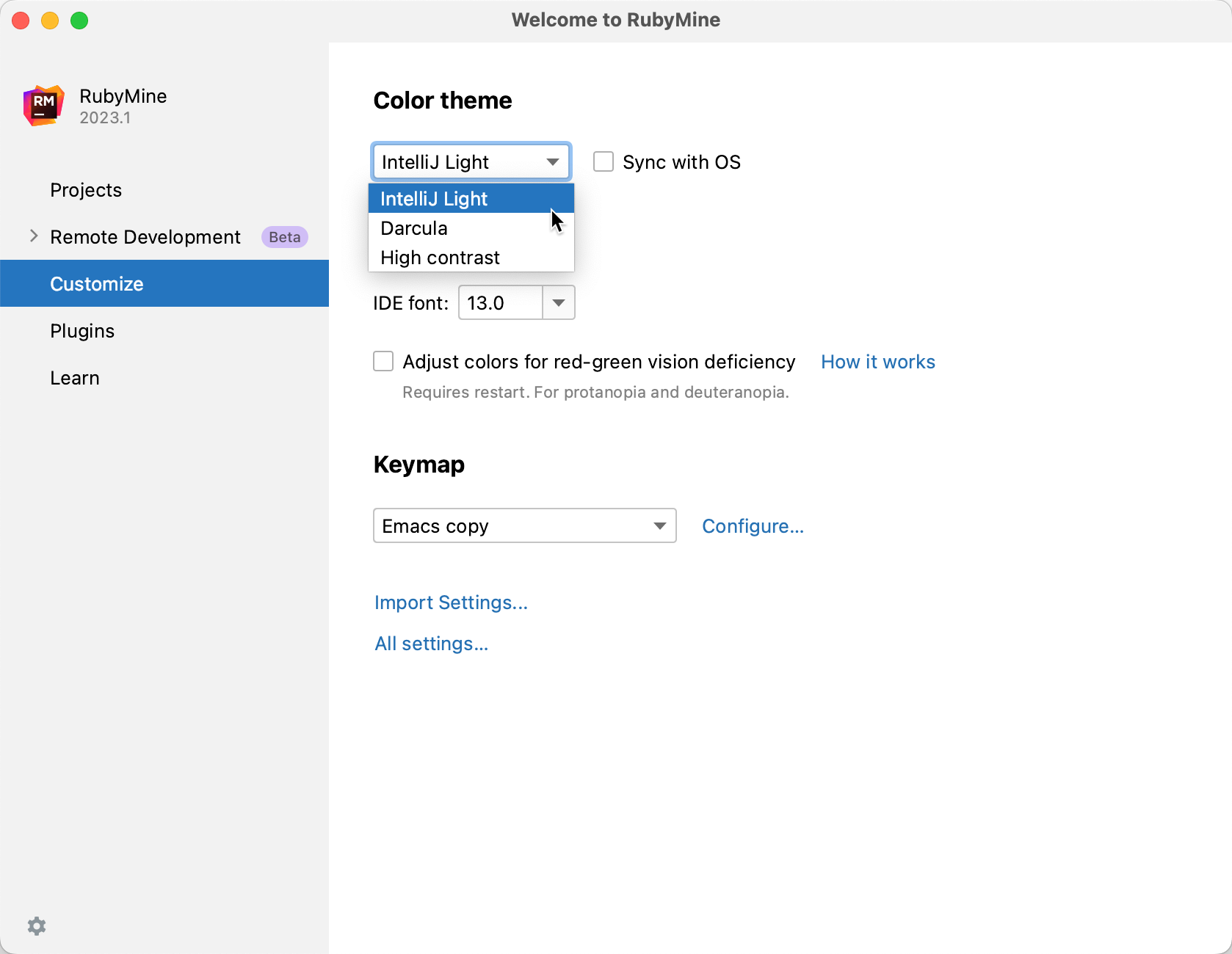Click the Requires restart hint text
This screenshot has height=954, width=1232.
tap(595, 392)
